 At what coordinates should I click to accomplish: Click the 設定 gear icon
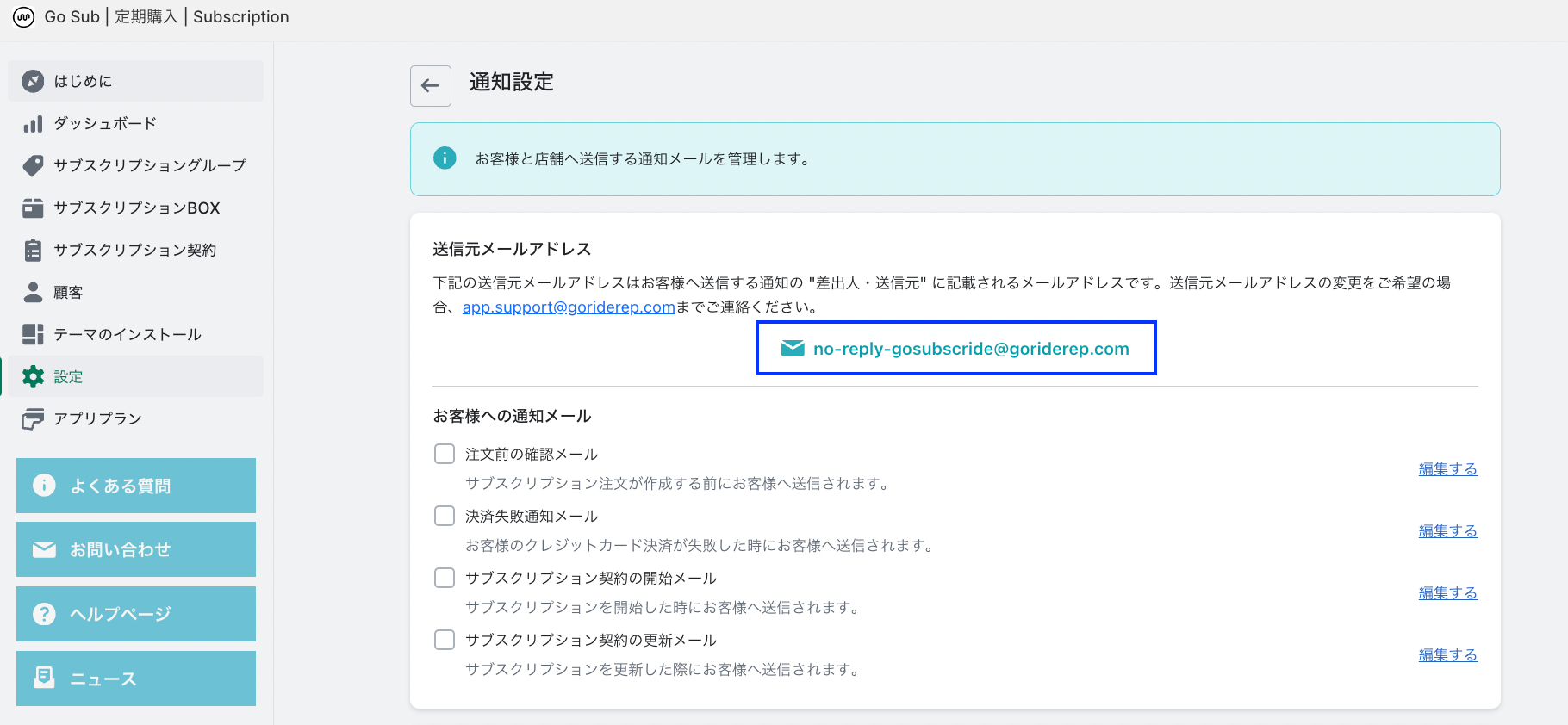[33, 376]
